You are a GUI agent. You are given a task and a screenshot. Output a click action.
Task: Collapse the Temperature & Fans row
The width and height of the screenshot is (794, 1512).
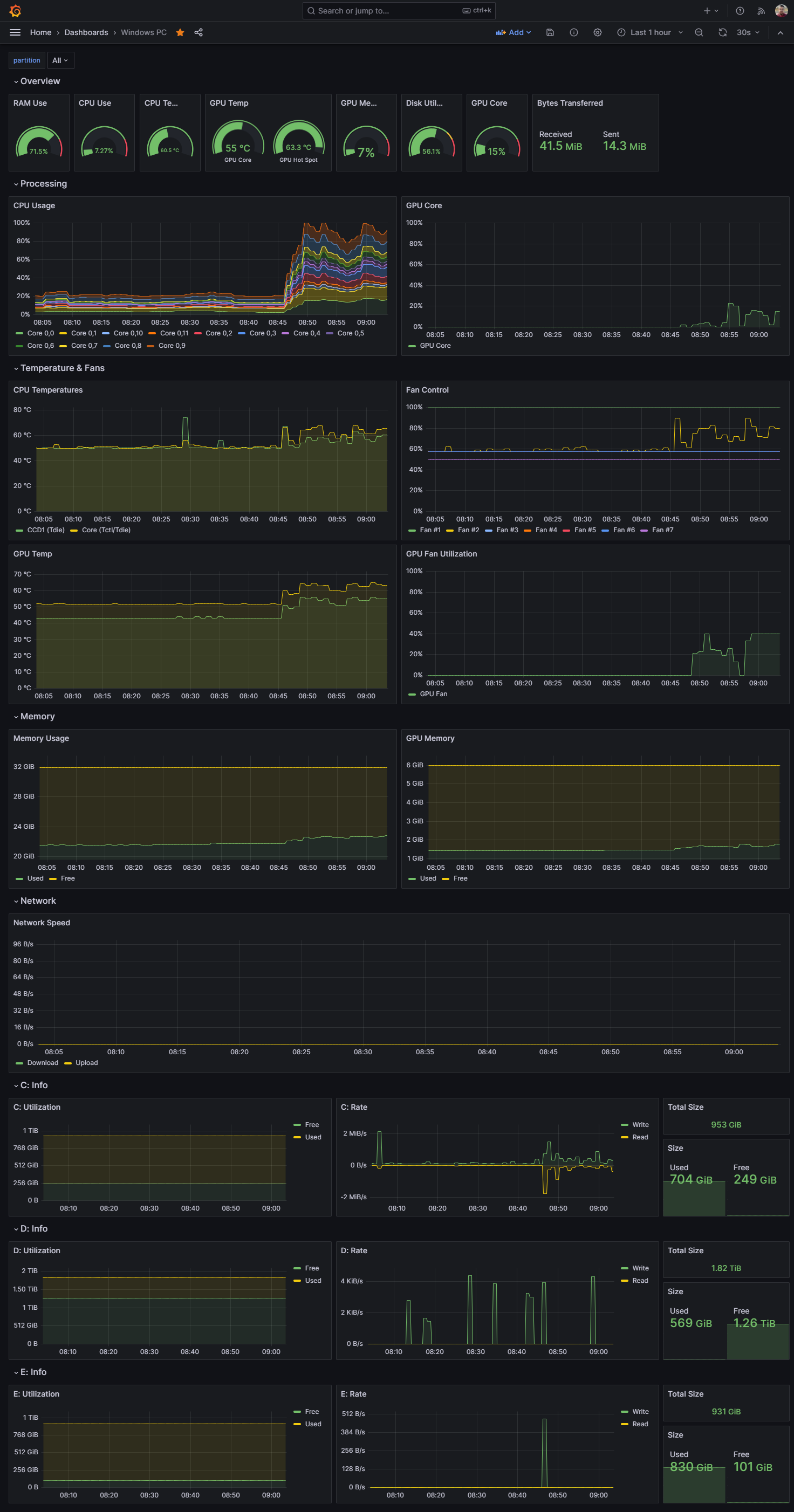click(59, 368)
